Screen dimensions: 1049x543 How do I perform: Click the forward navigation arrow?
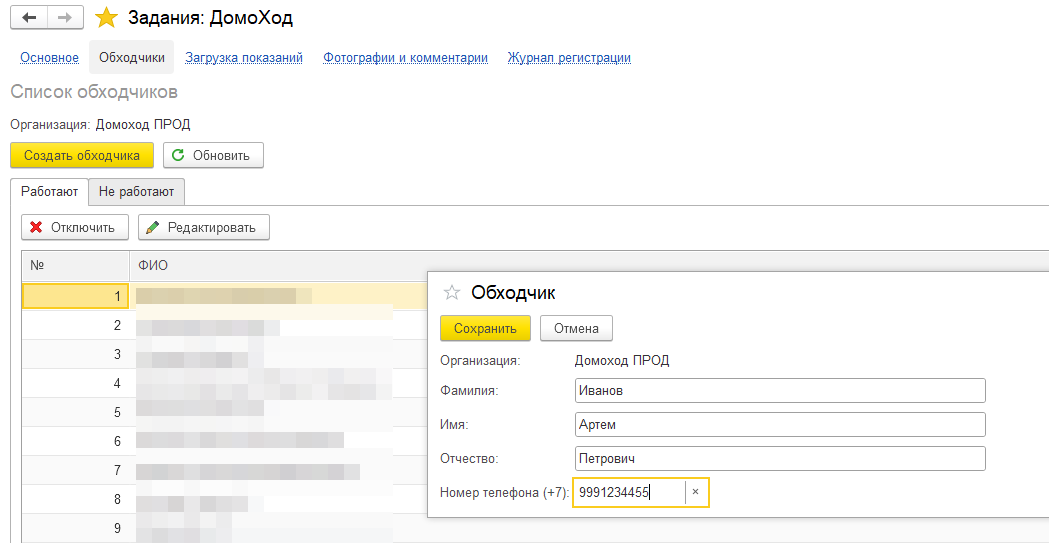point(64,18)
